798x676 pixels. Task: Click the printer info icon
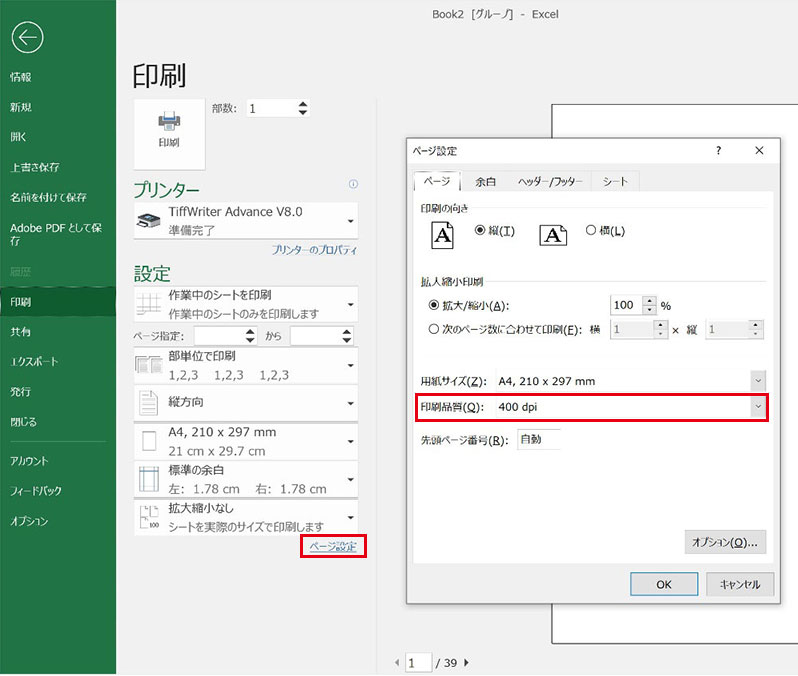tap(353, 185)
